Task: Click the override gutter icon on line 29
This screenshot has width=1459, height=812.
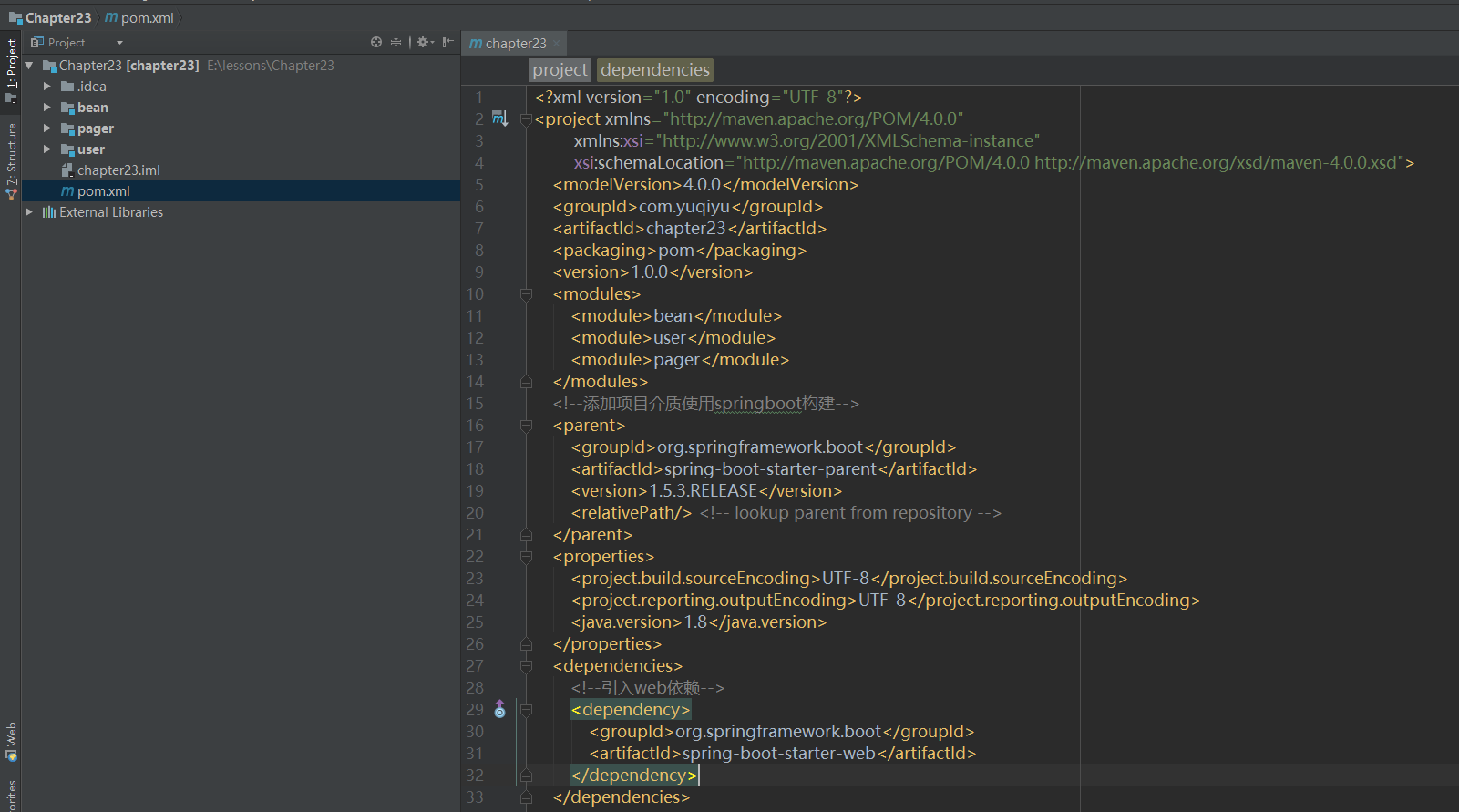Action: tap(499, 709)
